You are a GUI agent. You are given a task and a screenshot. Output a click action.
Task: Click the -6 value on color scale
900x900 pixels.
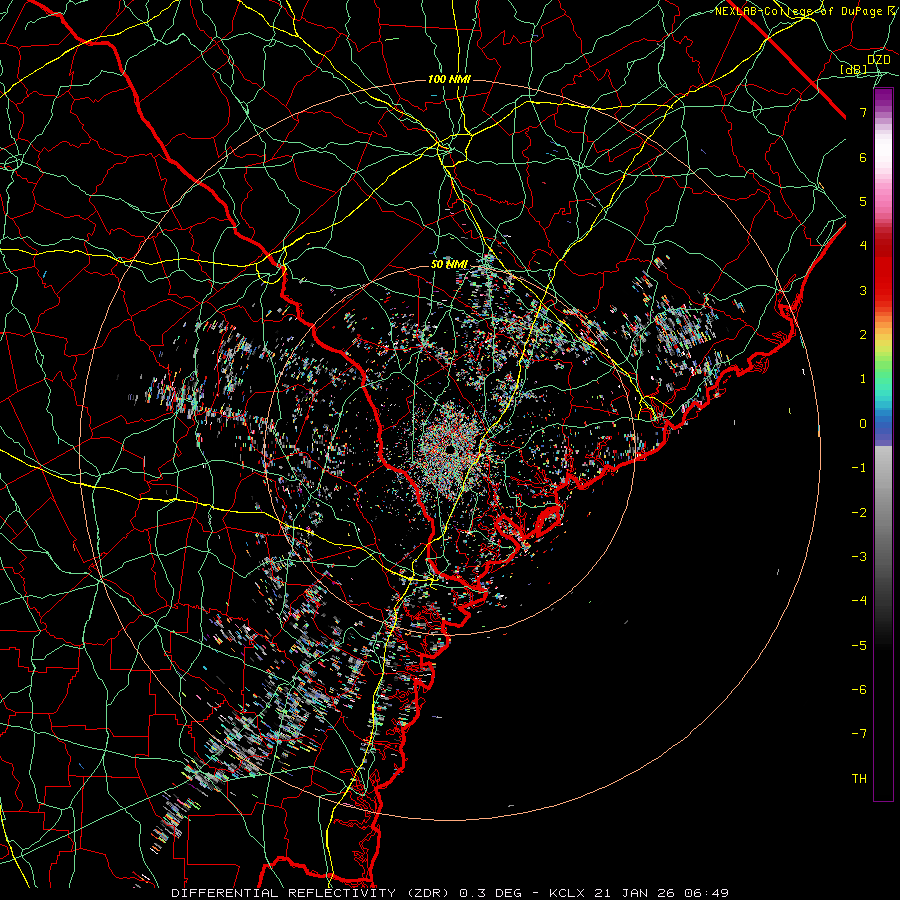(x=859, y=690)
